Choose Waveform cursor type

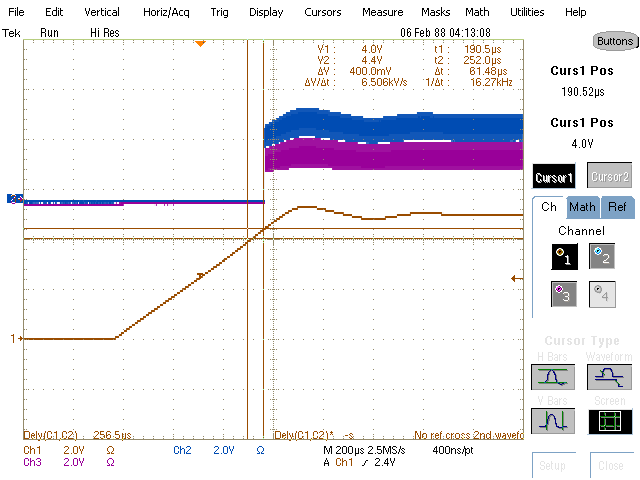(609, 377)
